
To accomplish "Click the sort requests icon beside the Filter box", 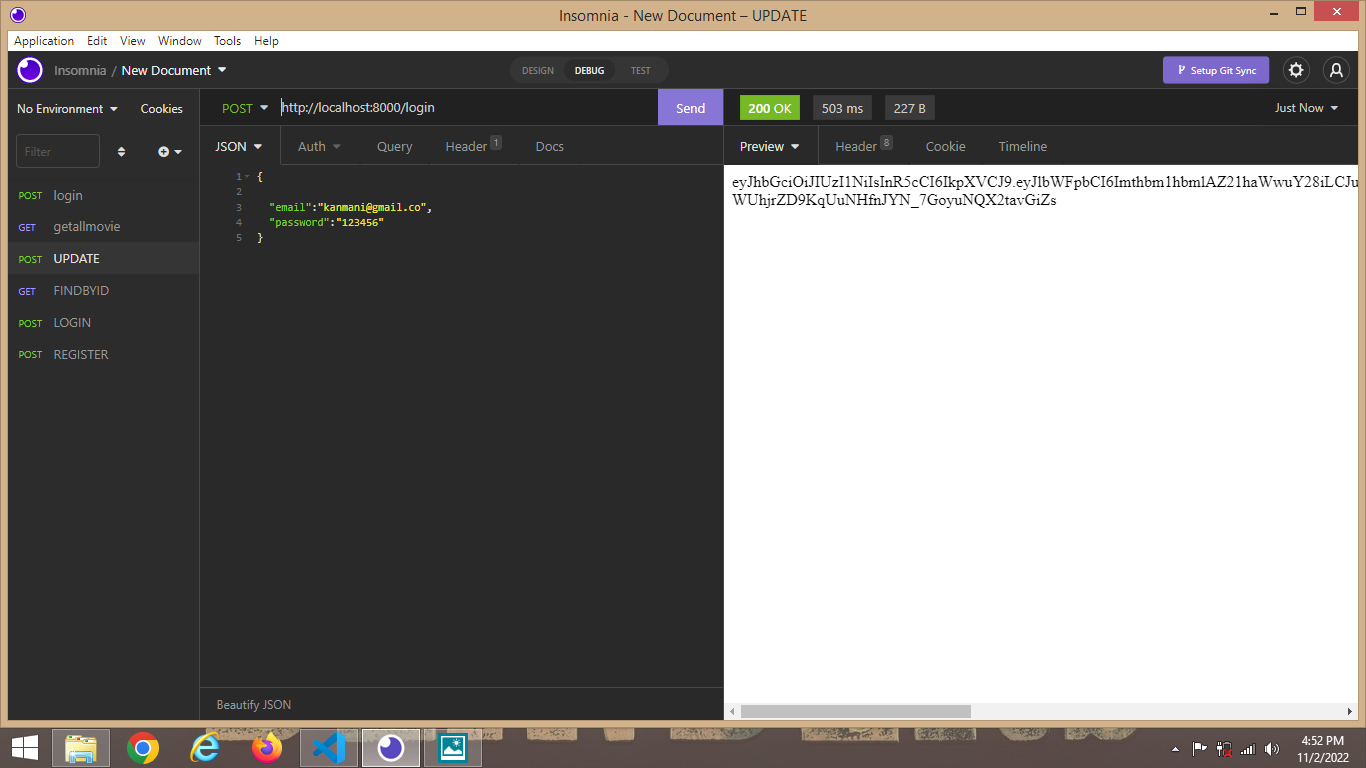I will tap(121, 151).
